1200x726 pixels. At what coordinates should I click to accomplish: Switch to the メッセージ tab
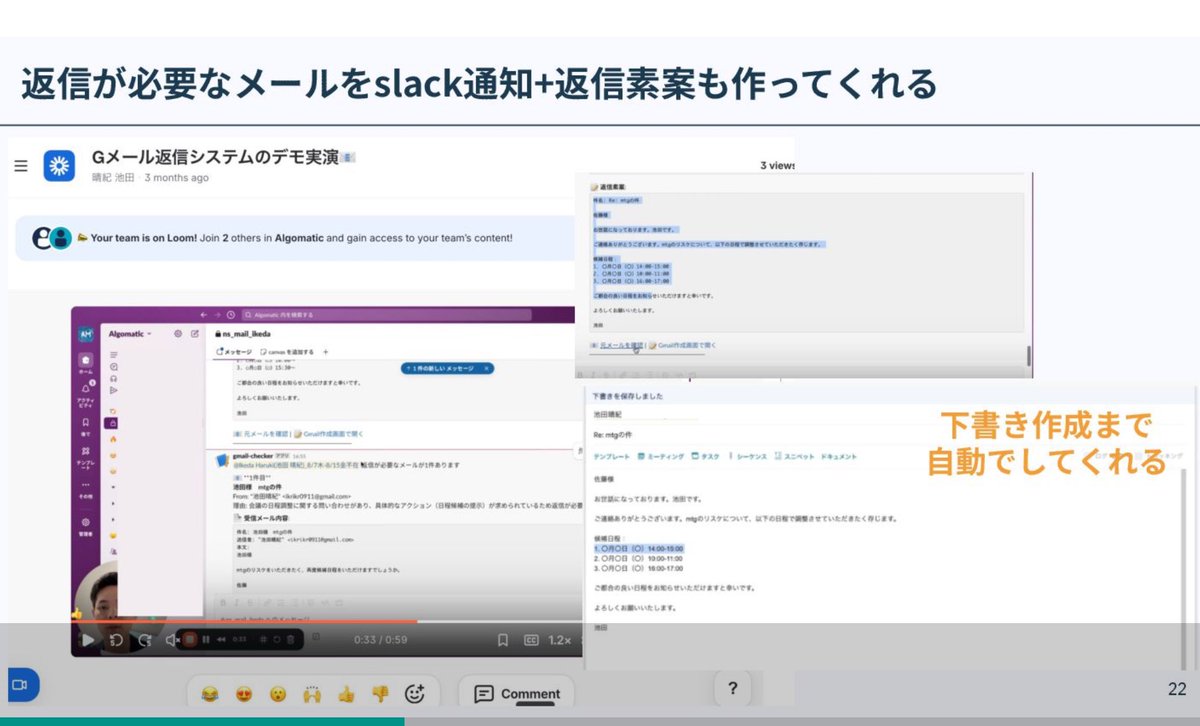(236, 352)
